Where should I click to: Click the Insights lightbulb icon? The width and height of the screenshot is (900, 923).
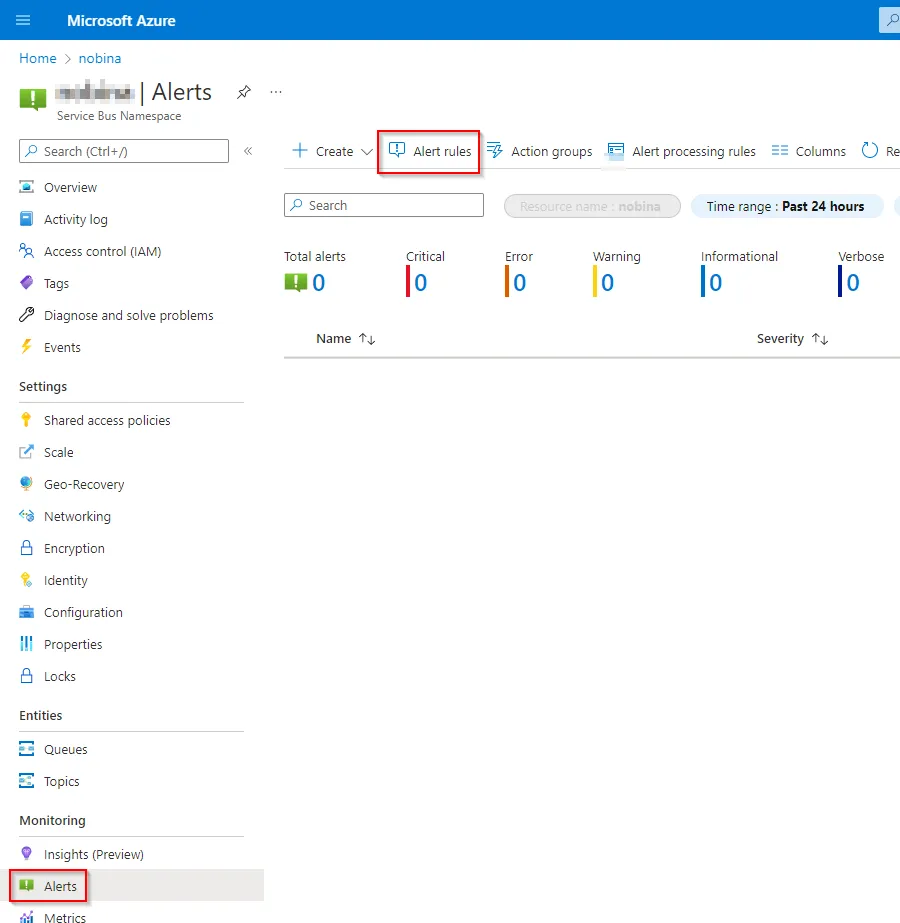click(26, 854)
